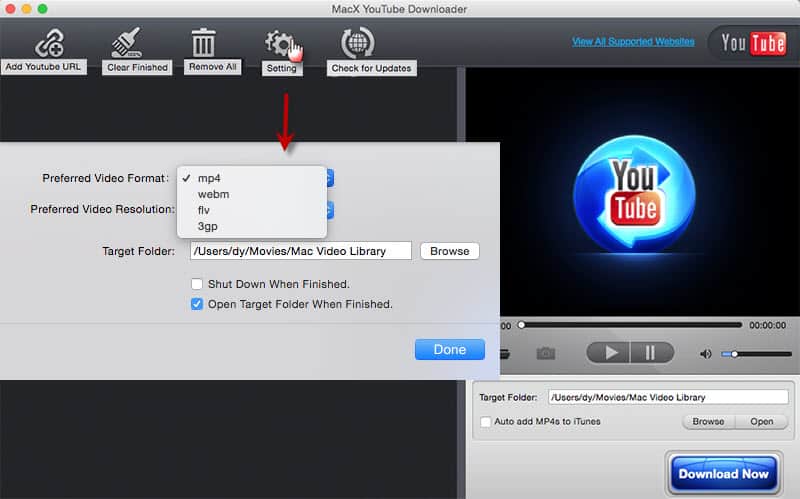
Task: Choose 3gp video format
Action: (252, 226)
